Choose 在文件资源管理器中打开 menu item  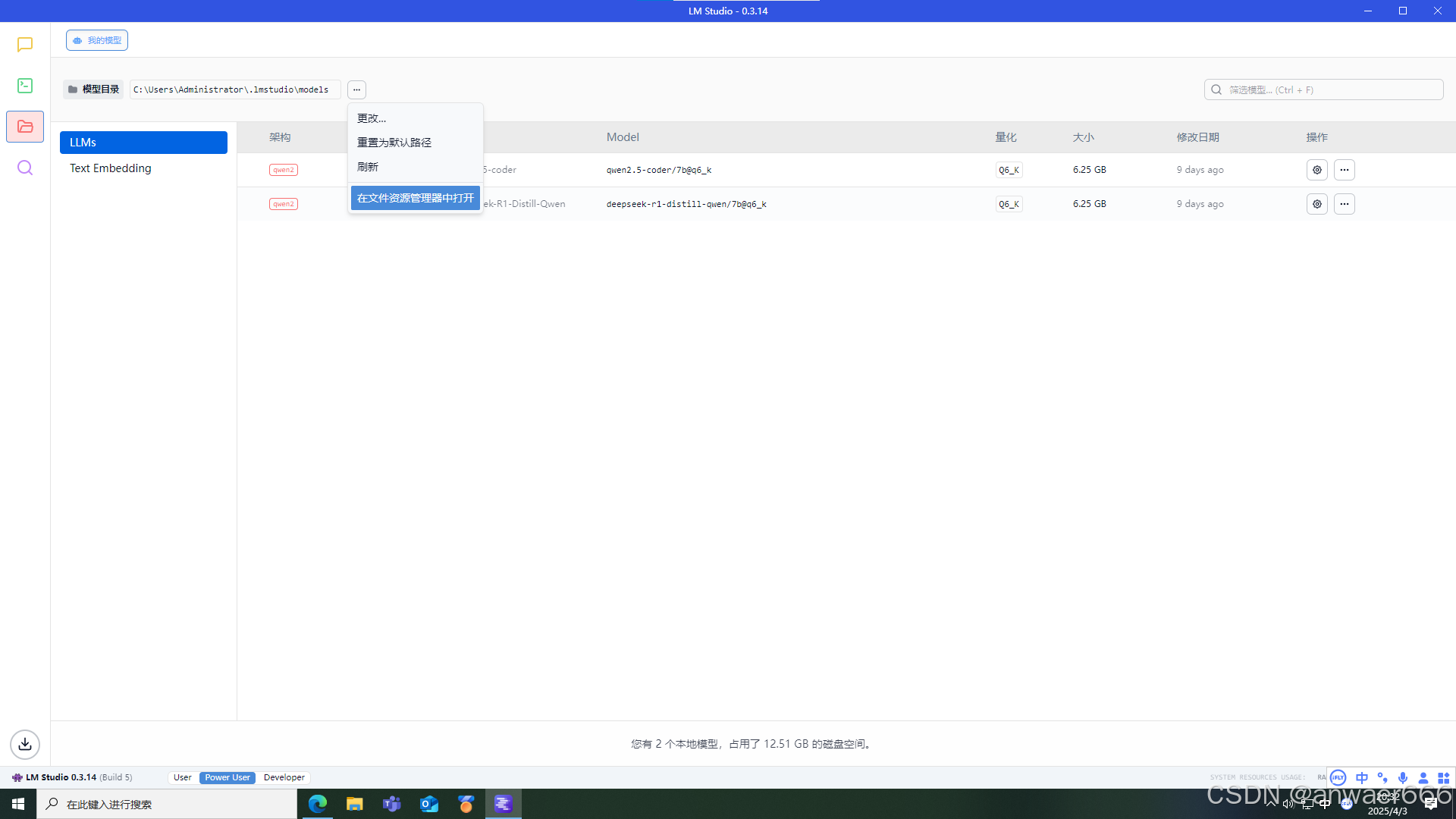click(x=416, y=198)
